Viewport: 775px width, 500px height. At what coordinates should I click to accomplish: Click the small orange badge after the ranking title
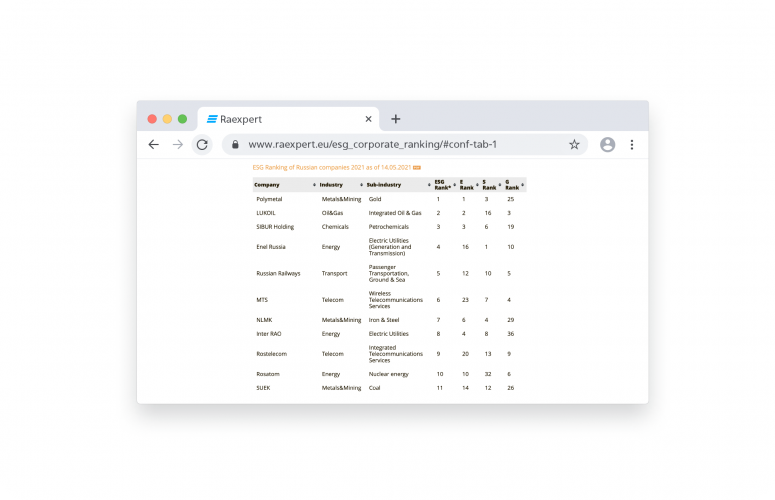pos(417,167)
